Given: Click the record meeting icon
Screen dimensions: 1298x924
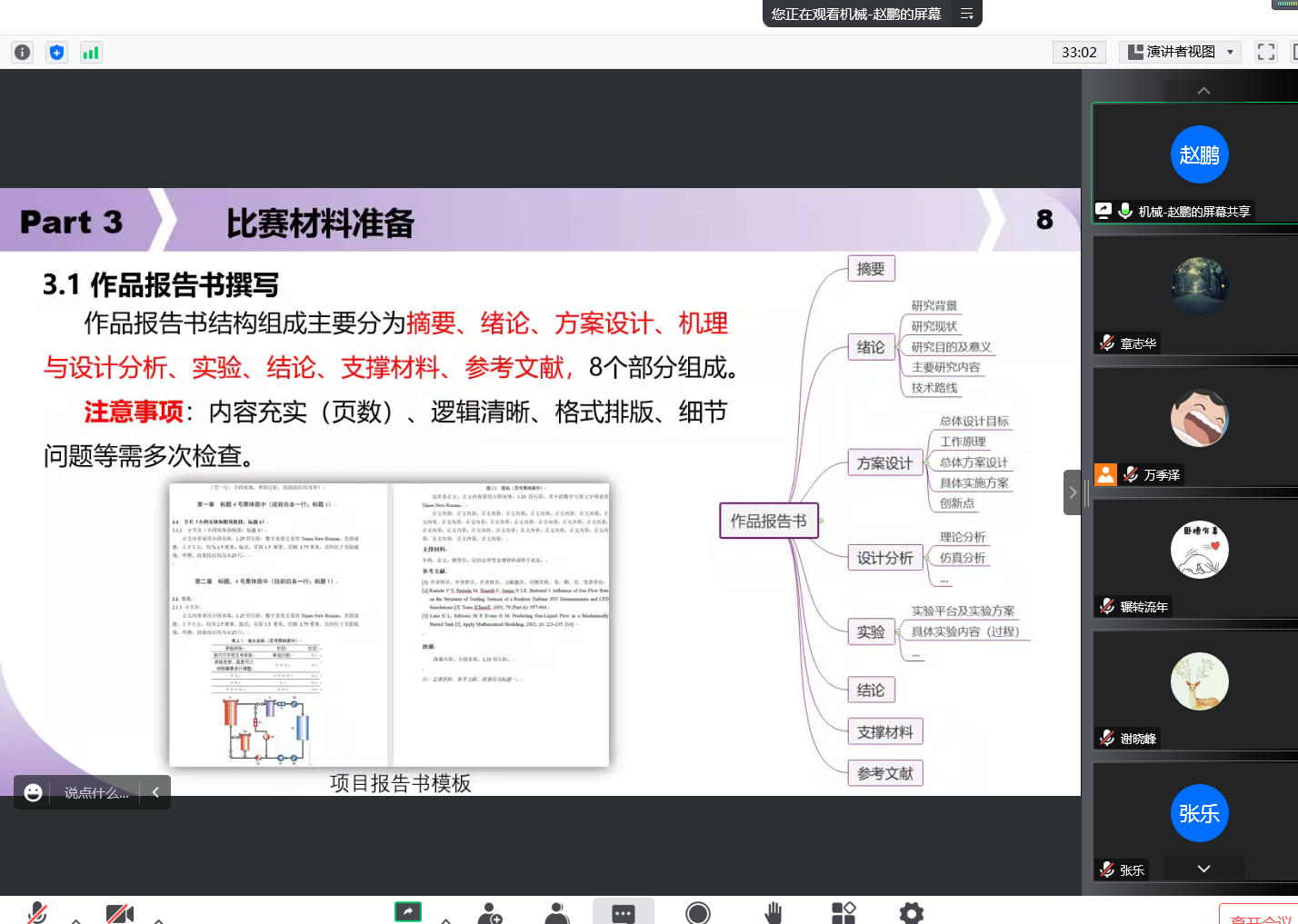Looking at the screenshot, I should click(698, 913).
